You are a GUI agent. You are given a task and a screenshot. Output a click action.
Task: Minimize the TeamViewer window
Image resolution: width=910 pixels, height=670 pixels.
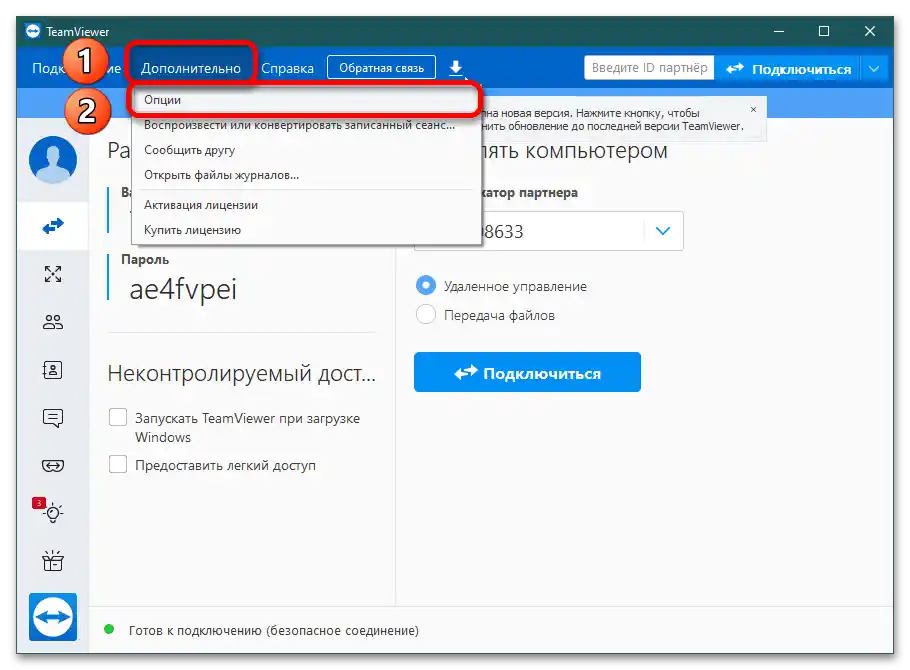778,31
